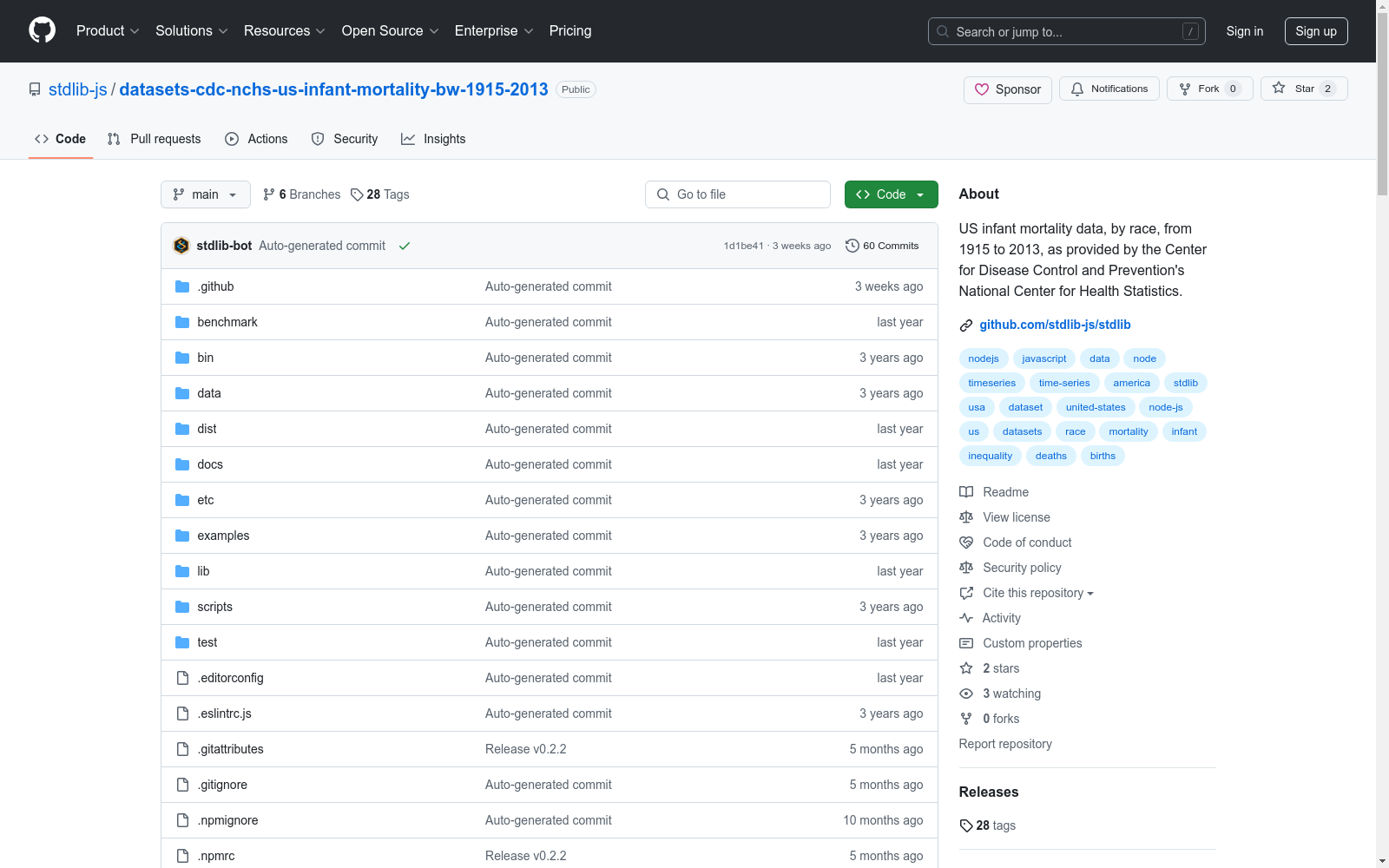
Task: Open the Product dropdown menu
Action: (108, 31)
